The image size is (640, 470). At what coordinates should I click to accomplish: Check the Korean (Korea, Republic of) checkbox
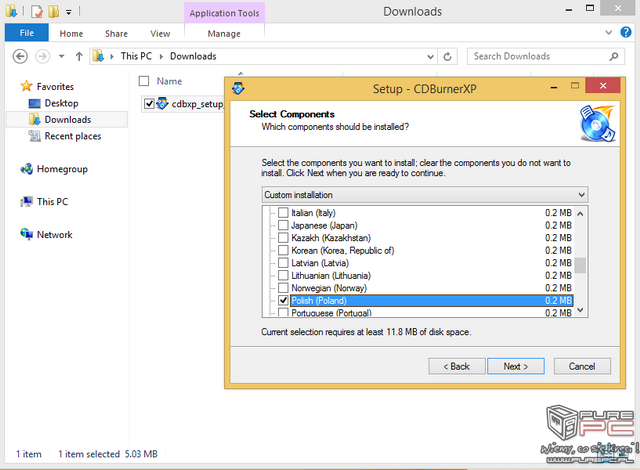(x=283, y=250)
